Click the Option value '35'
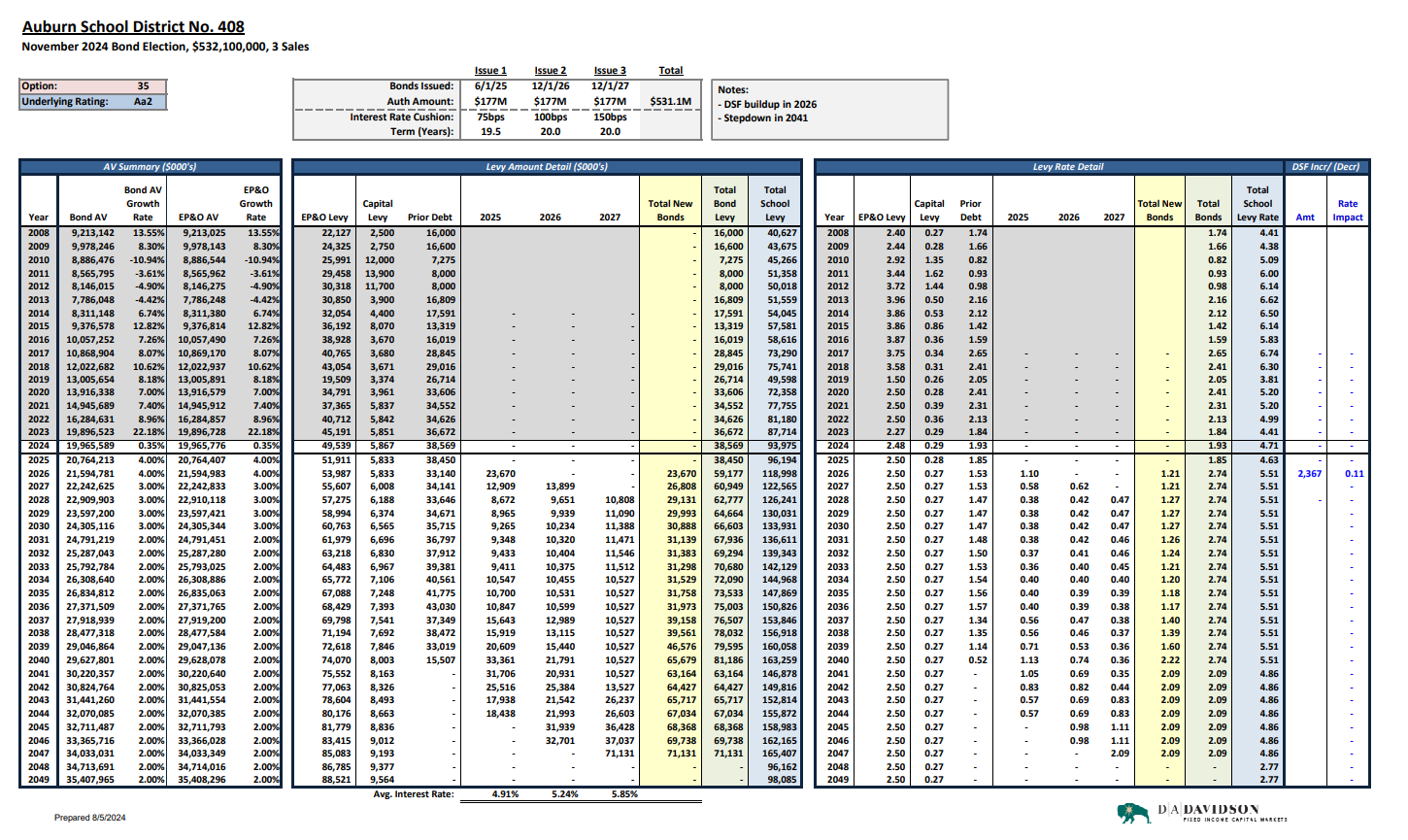1408x840 pixels. (143, 86)
